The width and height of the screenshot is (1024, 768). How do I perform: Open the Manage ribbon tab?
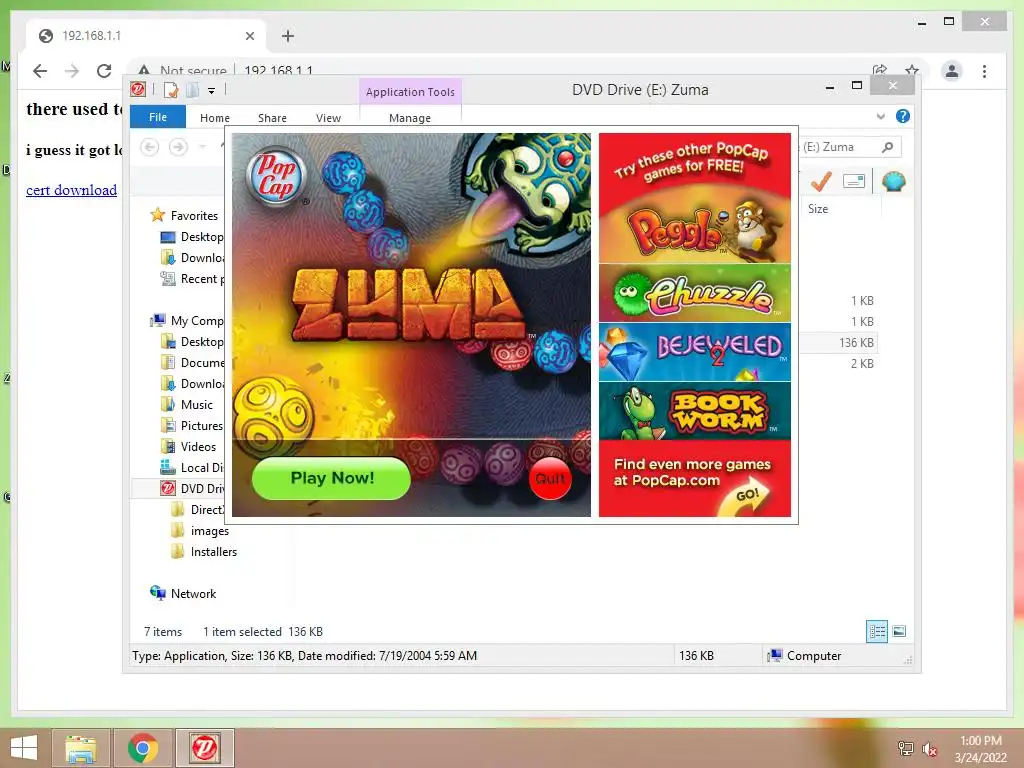tap(410, 118)
